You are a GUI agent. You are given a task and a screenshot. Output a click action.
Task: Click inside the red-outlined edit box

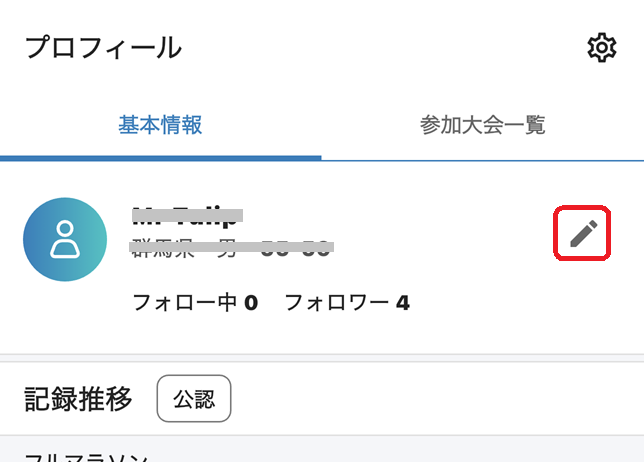tap(582, 233)
